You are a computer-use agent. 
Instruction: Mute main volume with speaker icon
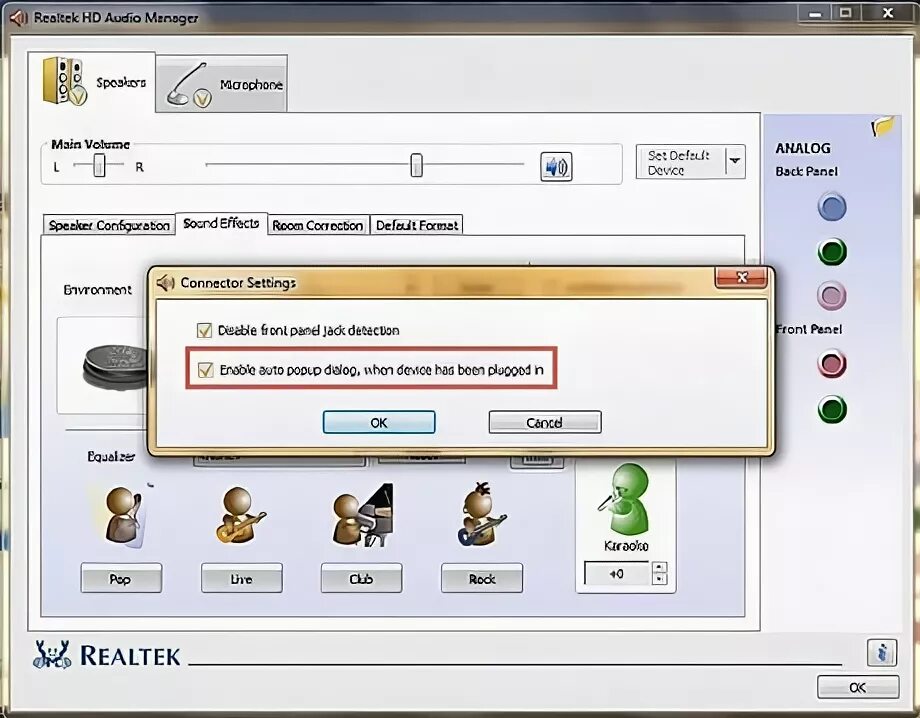pyautogui.click(x=556, y=167)
